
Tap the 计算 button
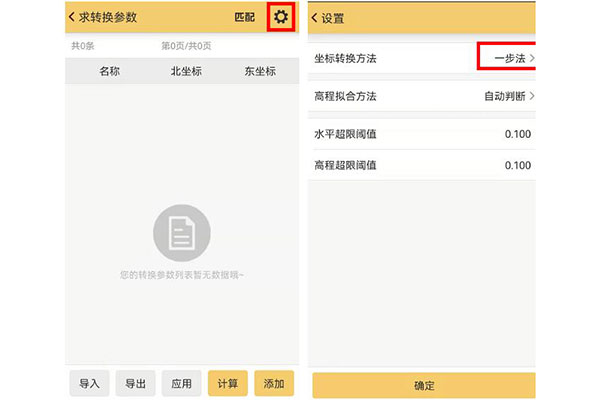[x=227, y=383]
